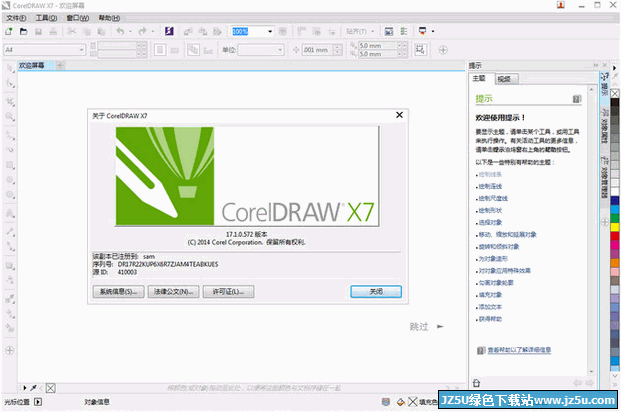Pick the red color swatch in palette
The image size is (621, 412).
pyautogui.click(x=615, y=236)
